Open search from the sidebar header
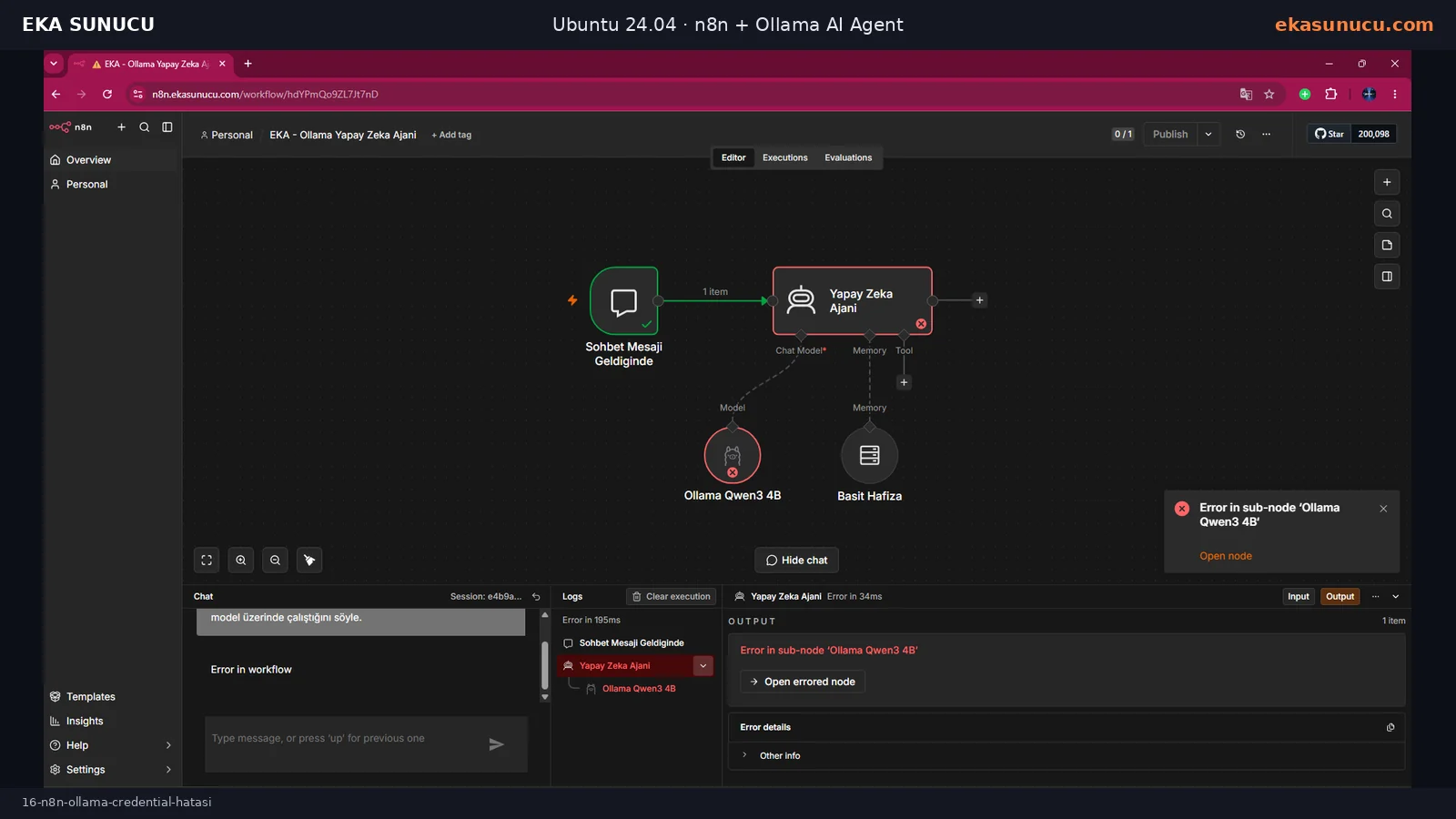The image size is (1456, 819). (144, 127)
